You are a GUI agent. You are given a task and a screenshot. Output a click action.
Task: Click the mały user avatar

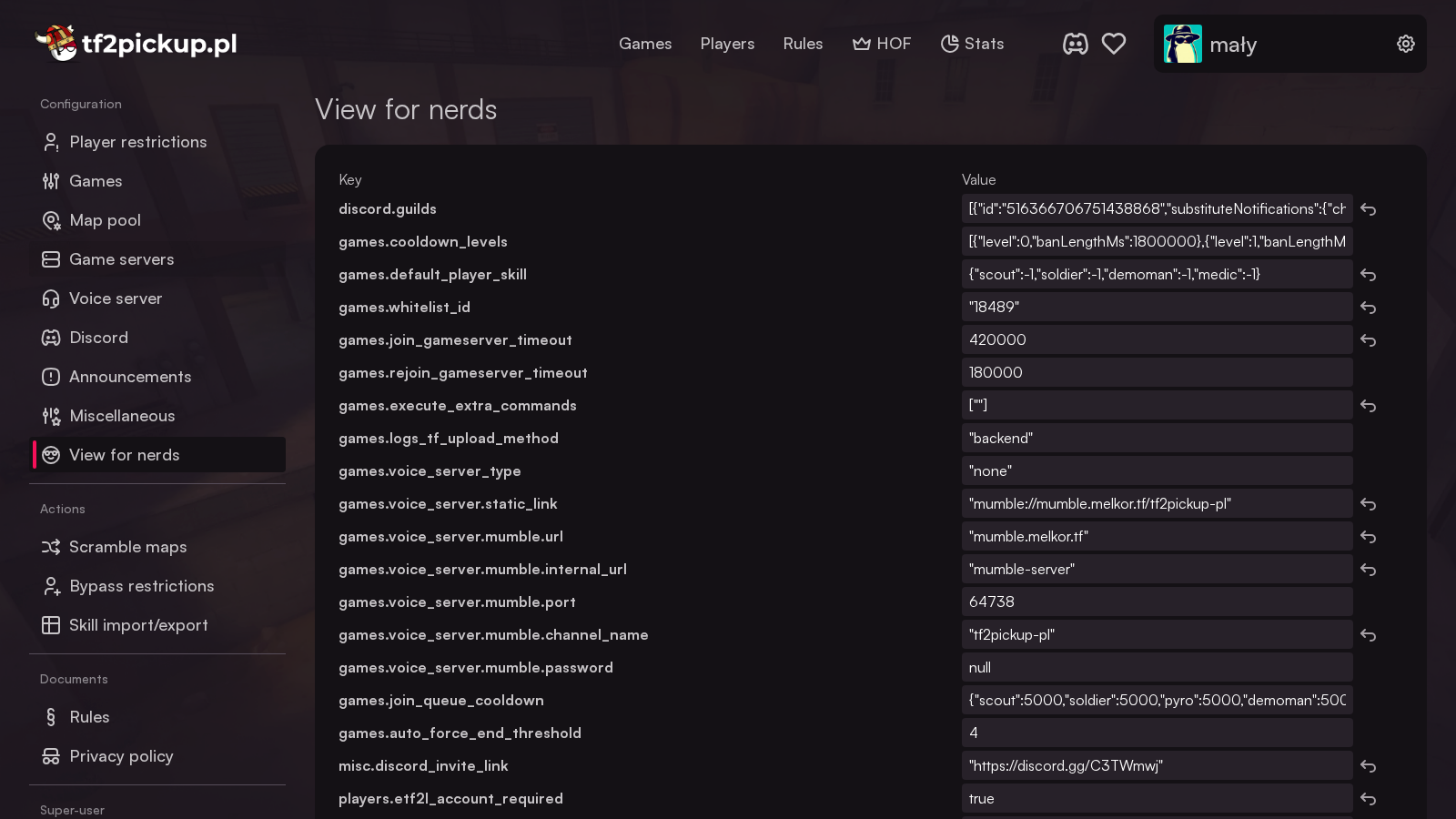tap(1182, 44)
